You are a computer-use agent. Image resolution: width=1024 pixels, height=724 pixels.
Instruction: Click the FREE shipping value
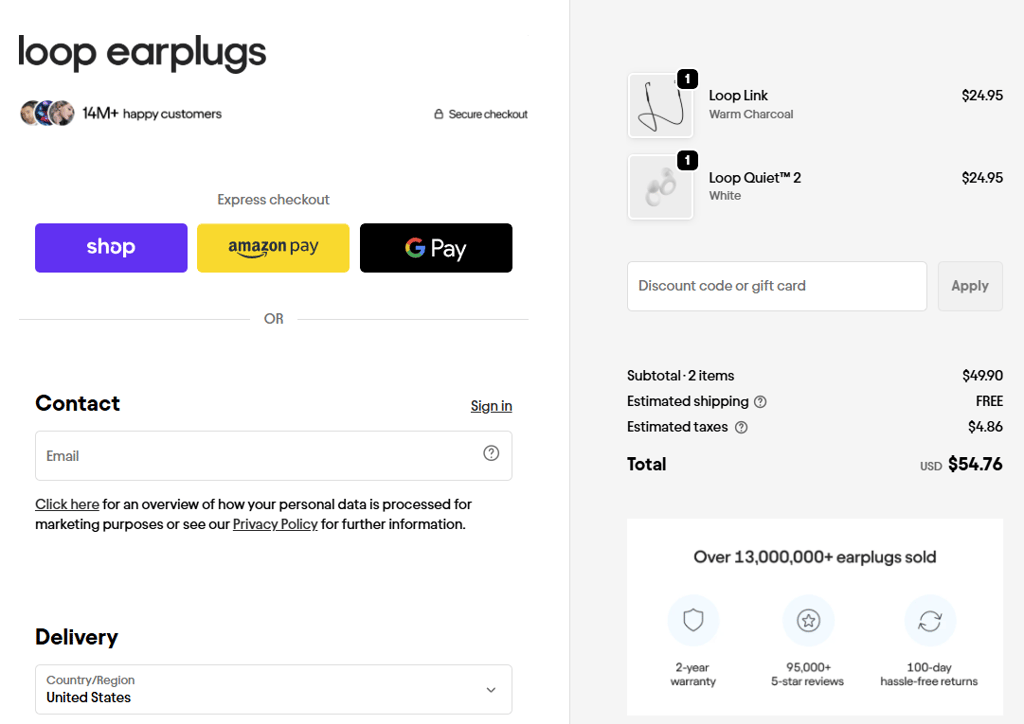989,401
